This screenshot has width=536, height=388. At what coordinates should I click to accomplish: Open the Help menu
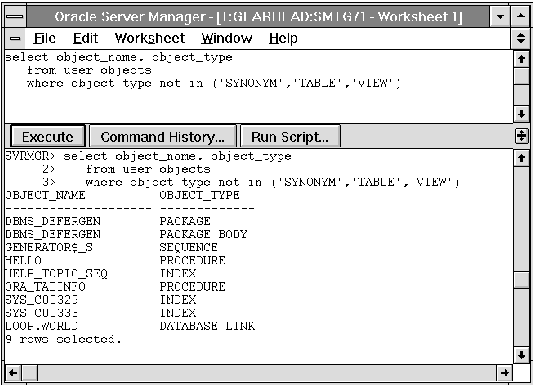pyautogui.click(x=283, y=38)
